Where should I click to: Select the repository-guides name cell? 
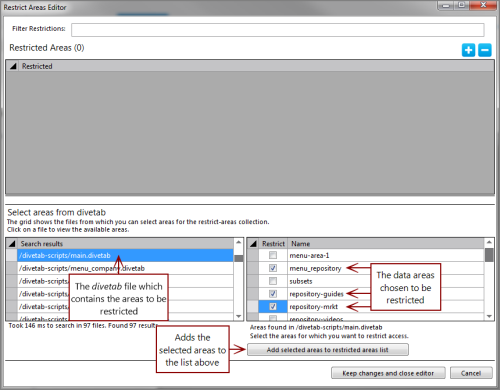pos(386,294)
